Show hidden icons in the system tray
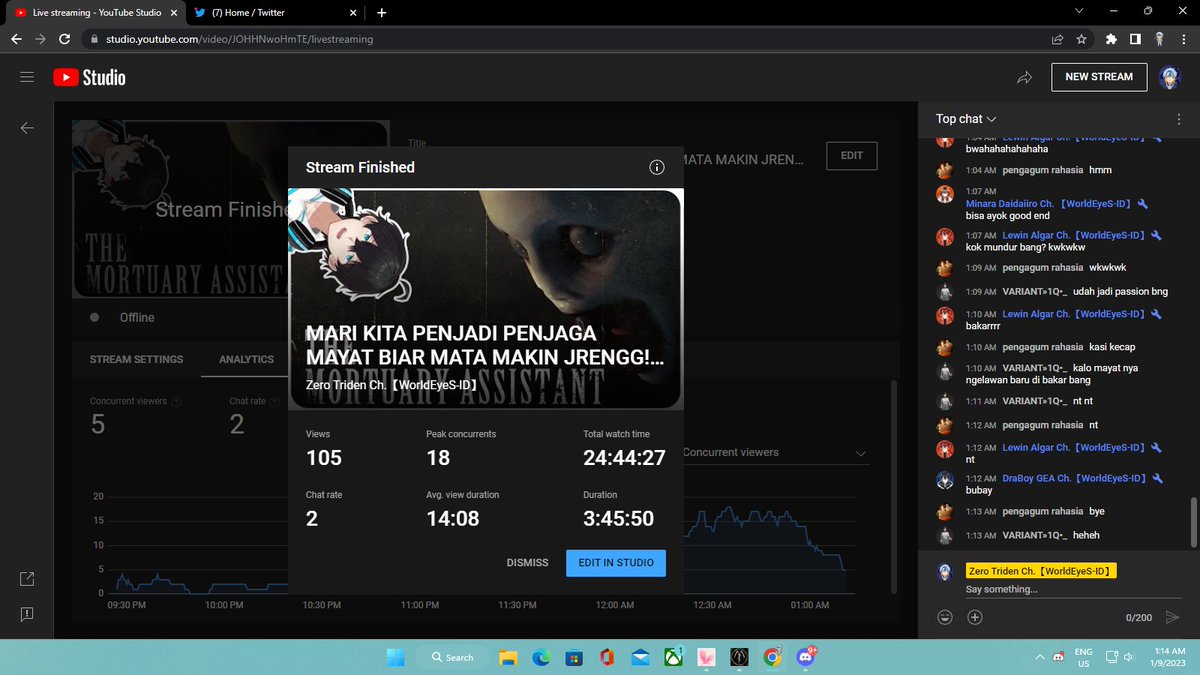 (x=1041, y=657)
